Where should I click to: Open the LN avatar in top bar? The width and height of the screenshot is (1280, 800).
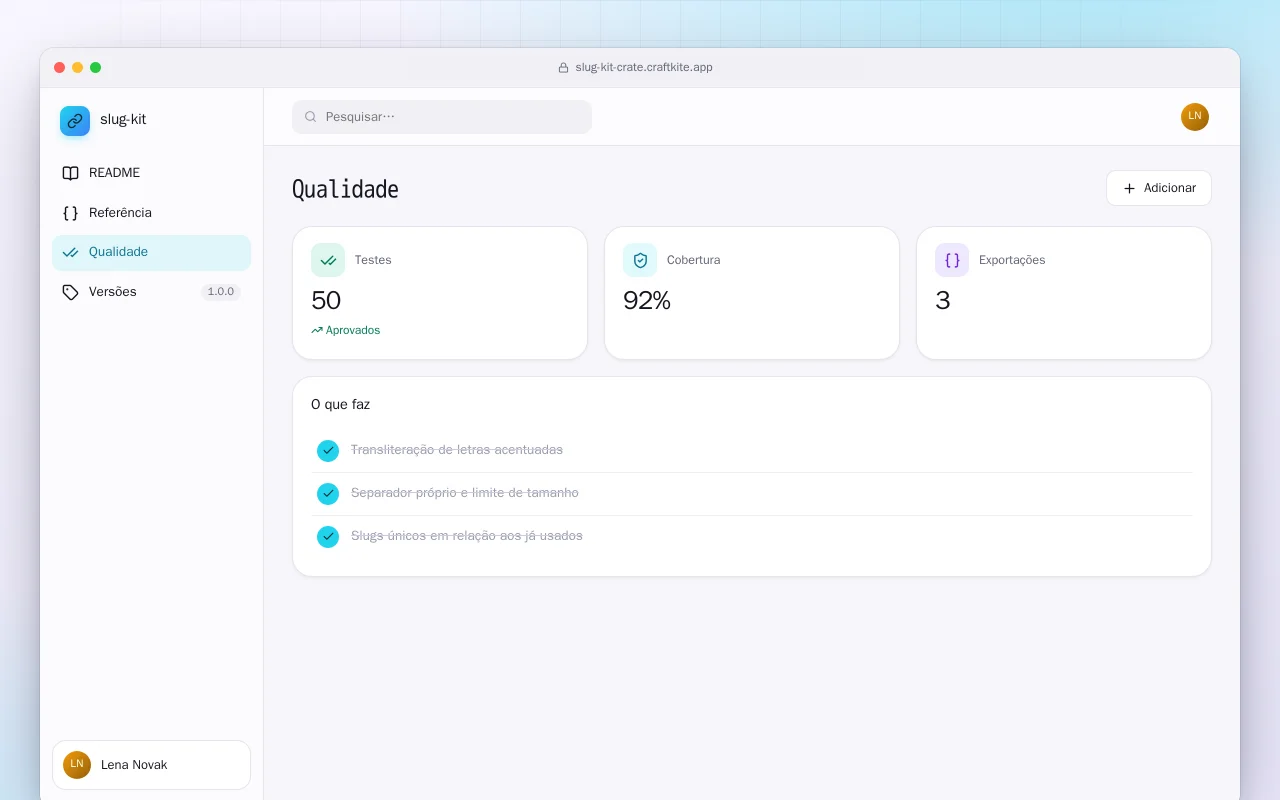1195,117
